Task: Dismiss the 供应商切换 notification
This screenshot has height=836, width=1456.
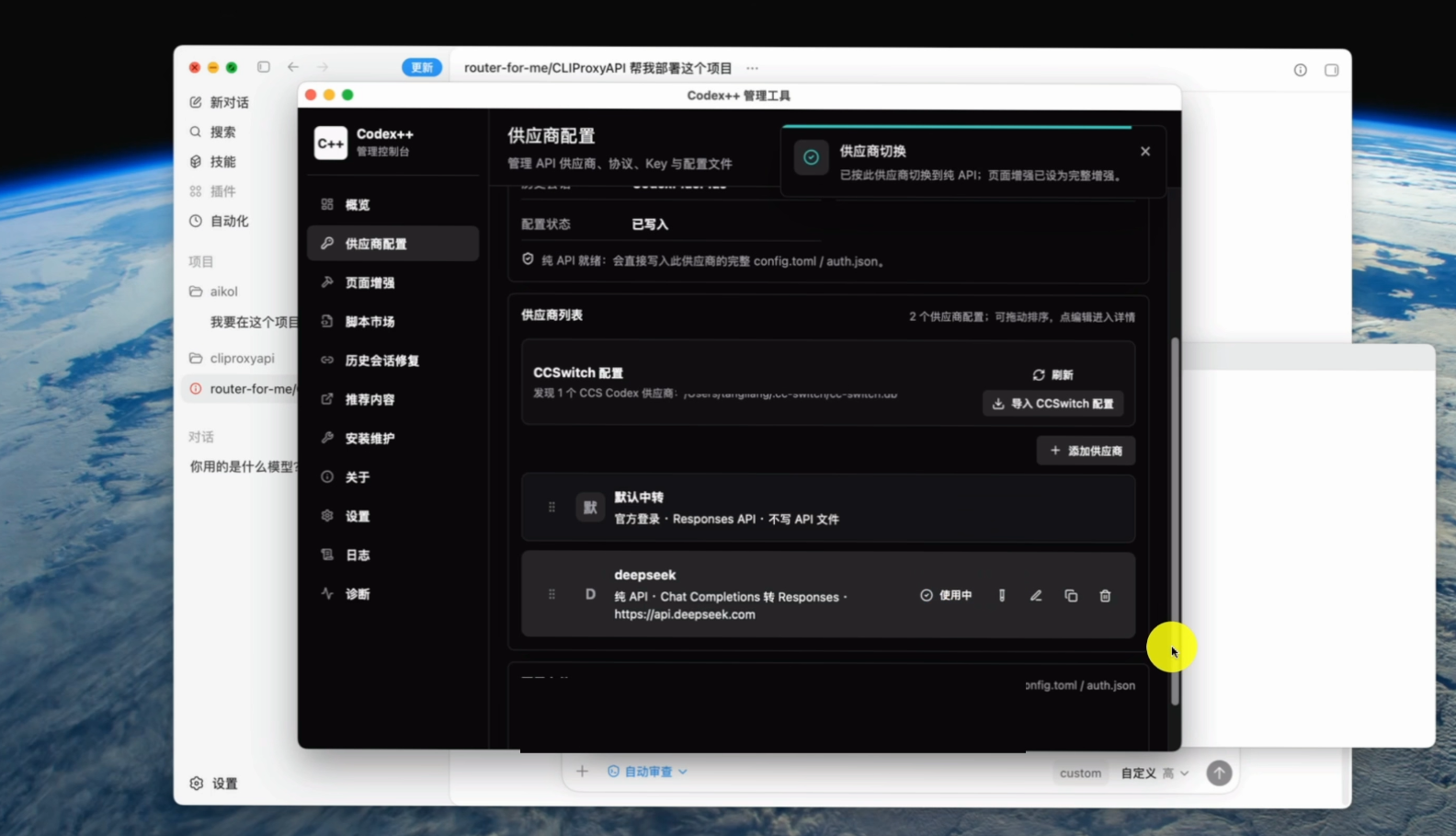Action: pos(1145,151)
